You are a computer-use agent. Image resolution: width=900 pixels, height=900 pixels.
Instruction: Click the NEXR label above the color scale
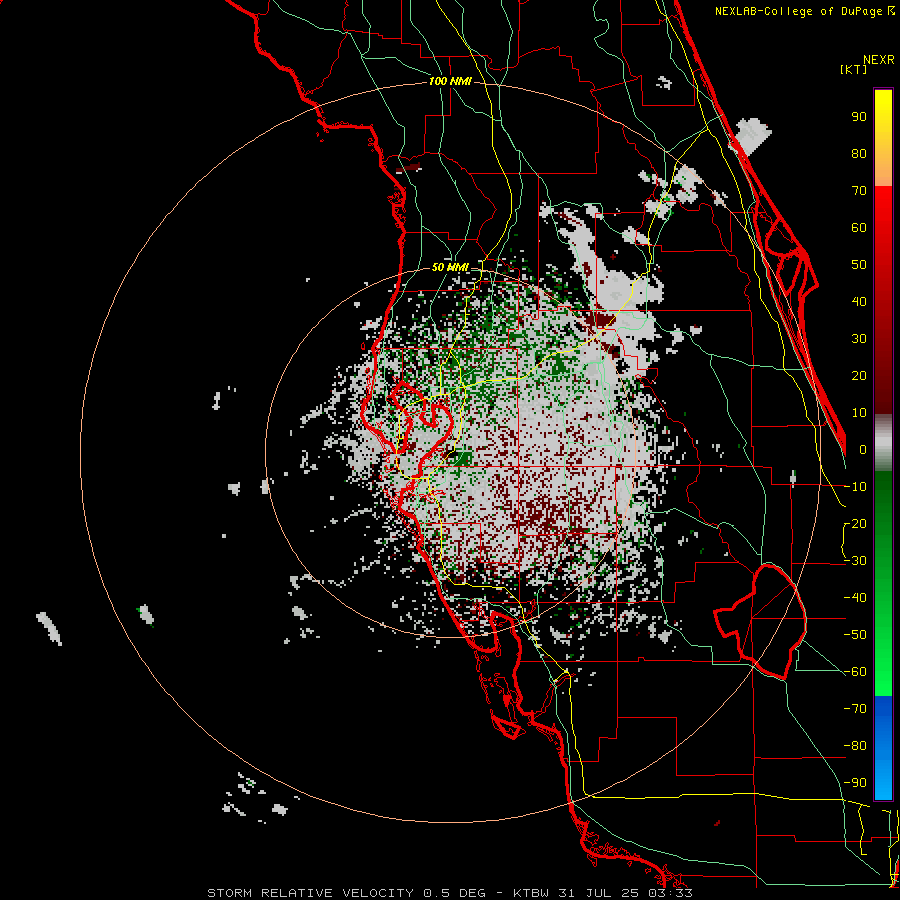pyautogui.click(x=879, y=60)
